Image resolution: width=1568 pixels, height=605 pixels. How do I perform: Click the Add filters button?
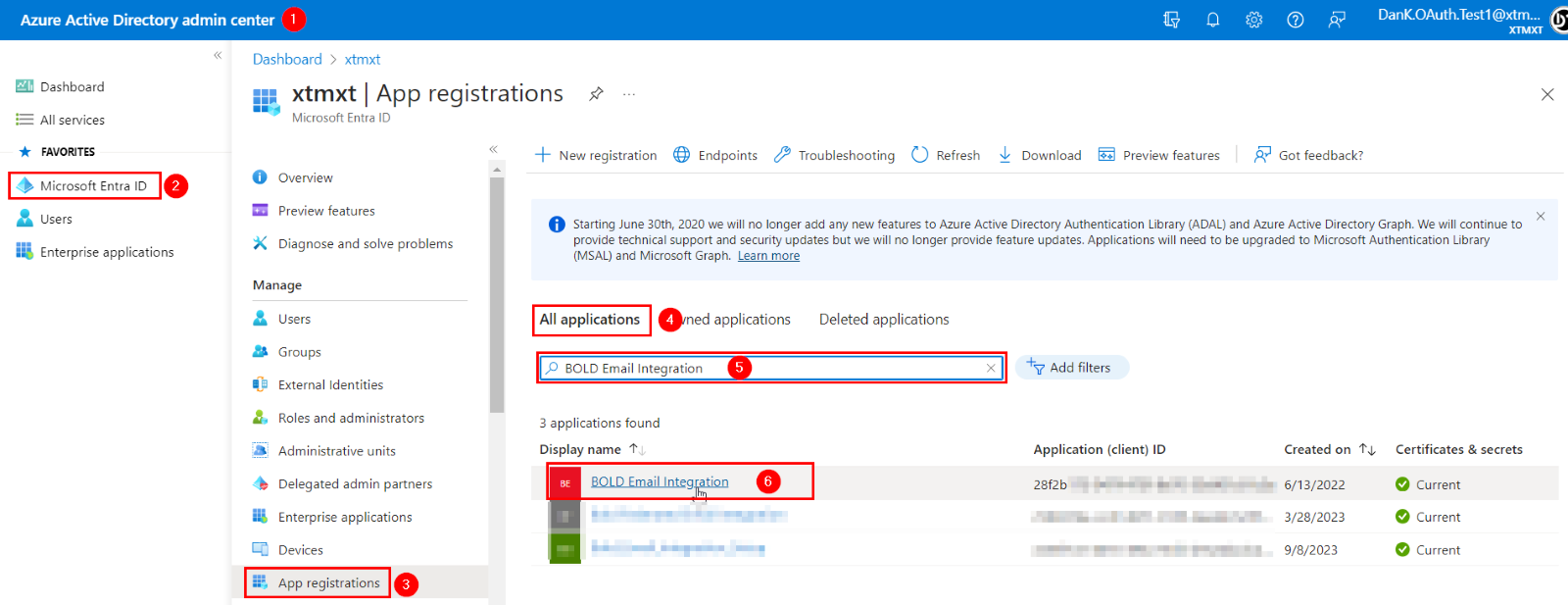[1072, 368]
